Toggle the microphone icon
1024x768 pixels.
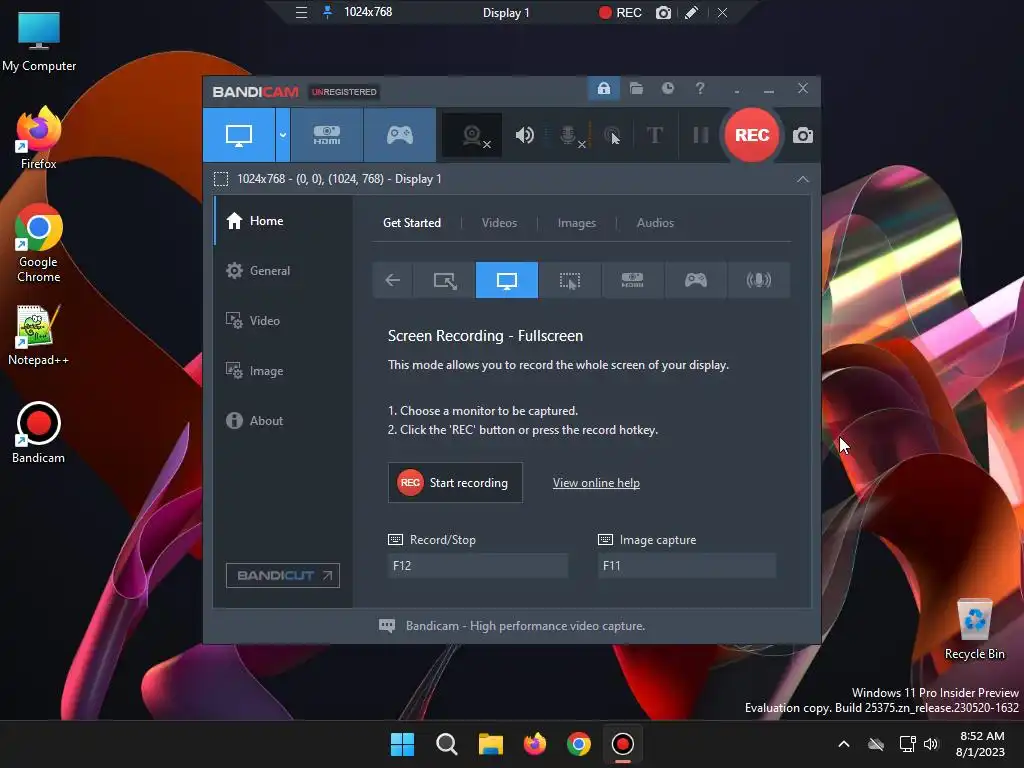coord(569,135)
